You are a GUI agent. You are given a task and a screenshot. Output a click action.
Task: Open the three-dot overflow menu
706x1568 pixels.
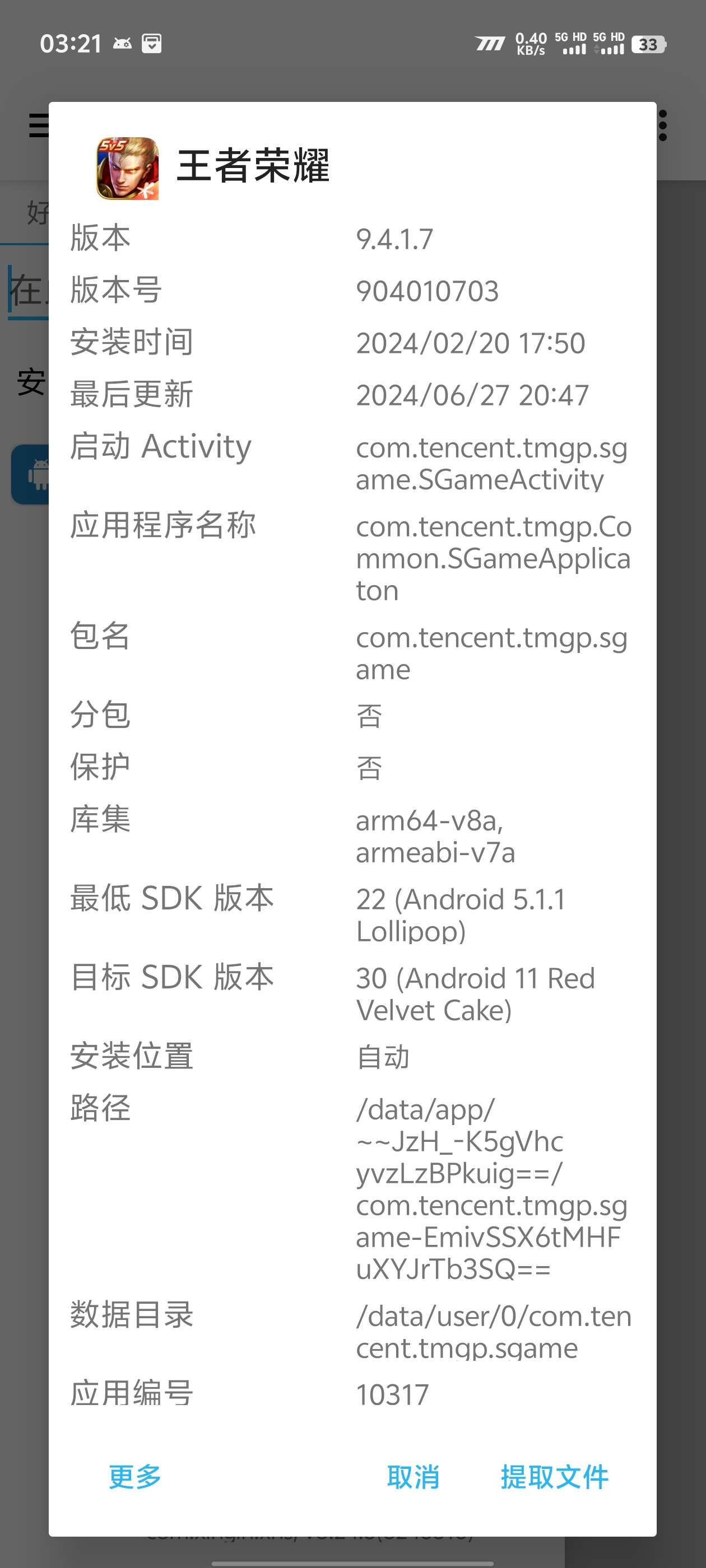tap(663, 125)
